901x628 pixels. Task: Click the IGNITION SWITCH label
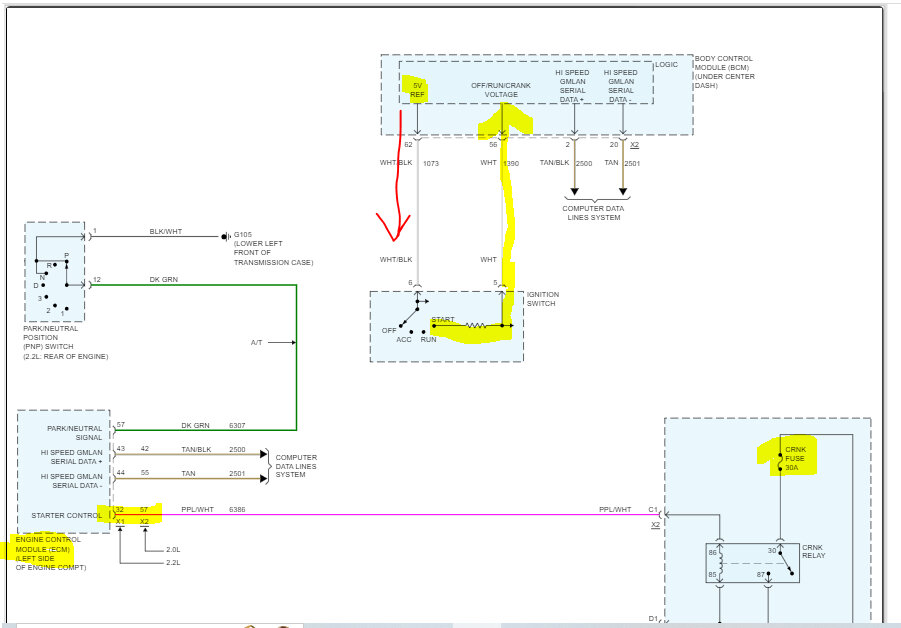point(542,299)
